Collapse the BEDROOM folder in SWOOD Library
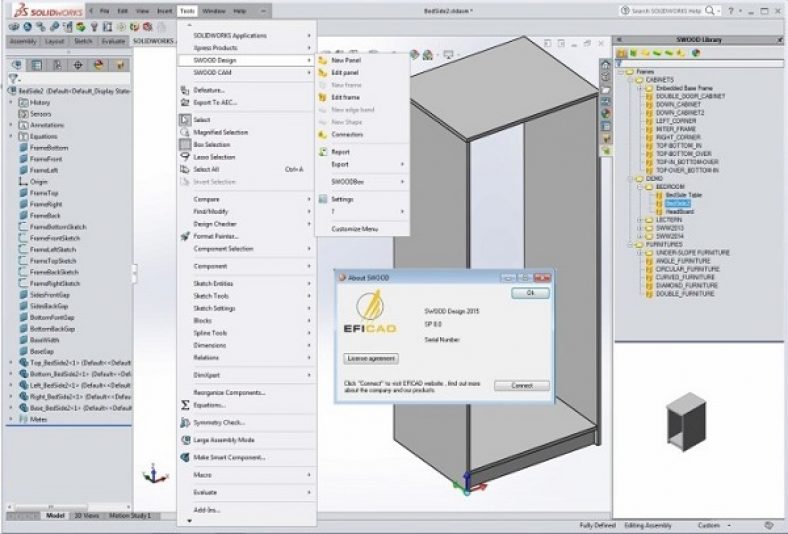Screen dimensions: 788x534 point(640,187)
